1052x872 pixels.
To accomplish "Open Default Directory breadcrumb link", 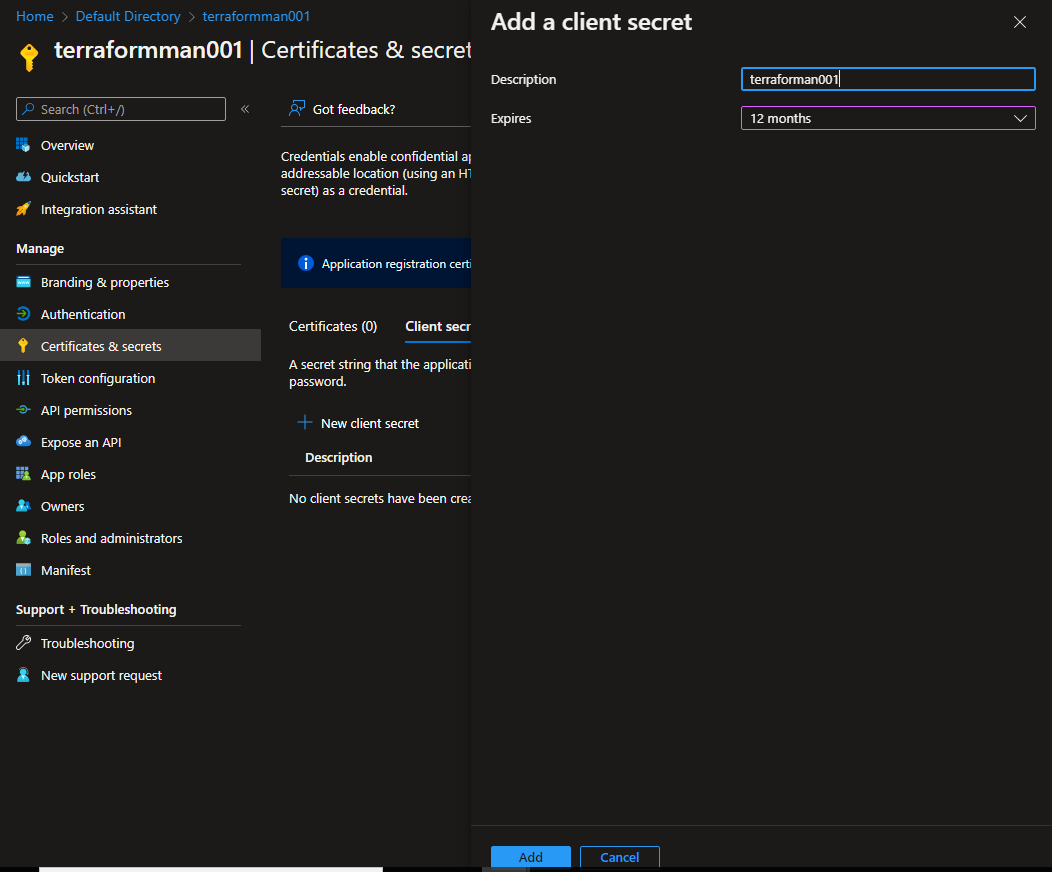I will coord(128,16).
